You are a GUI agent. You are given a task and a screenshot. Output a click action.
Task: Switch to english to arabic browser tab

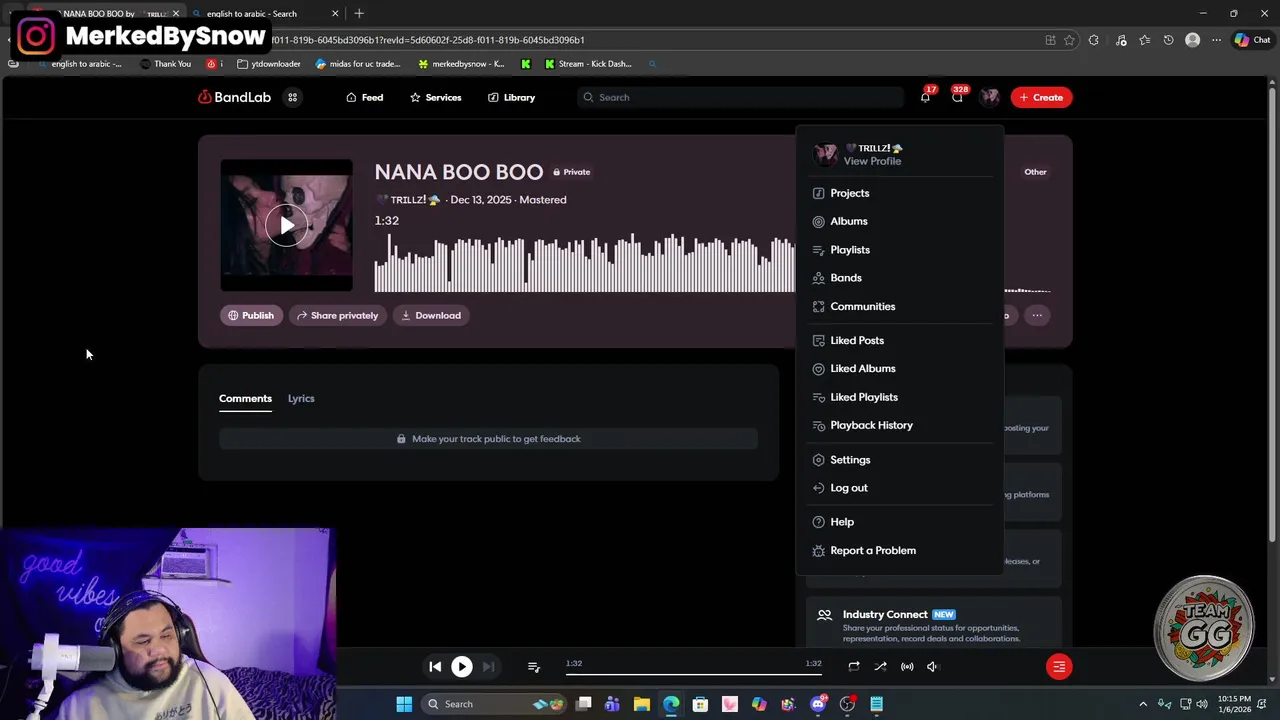264,14
